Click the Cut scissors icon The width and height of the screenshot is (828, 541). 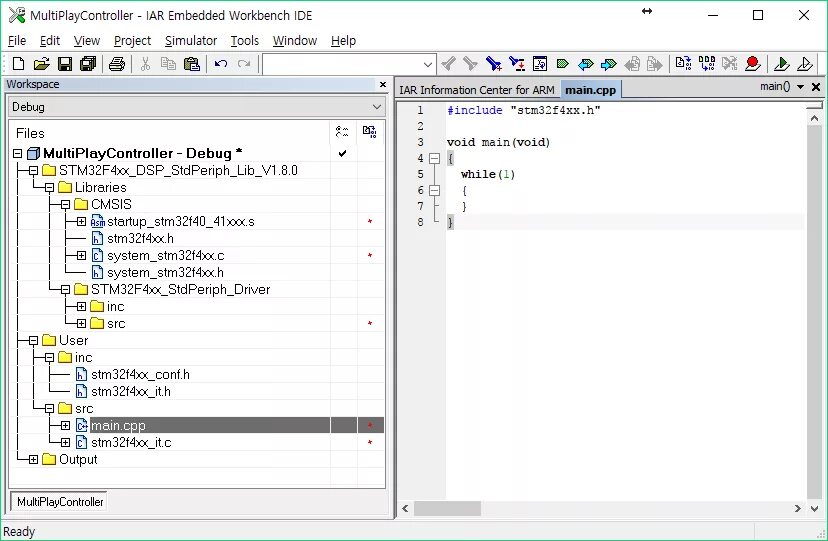[x=145, y=64]
